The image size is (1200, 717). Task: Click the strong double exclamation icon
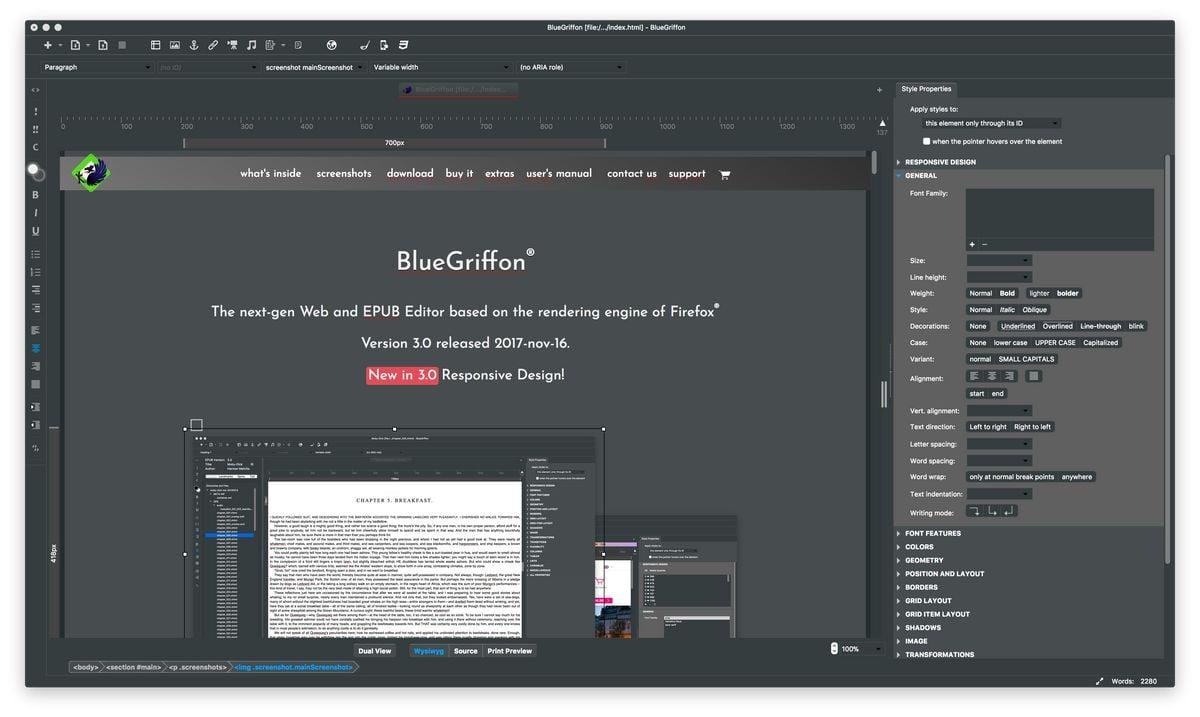pos(36,129)
